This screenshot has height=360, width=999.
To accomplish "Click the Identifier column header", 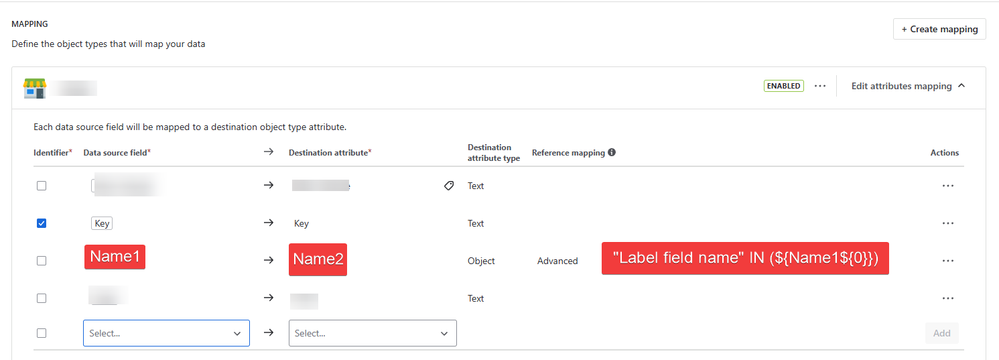I will (53, 153).
